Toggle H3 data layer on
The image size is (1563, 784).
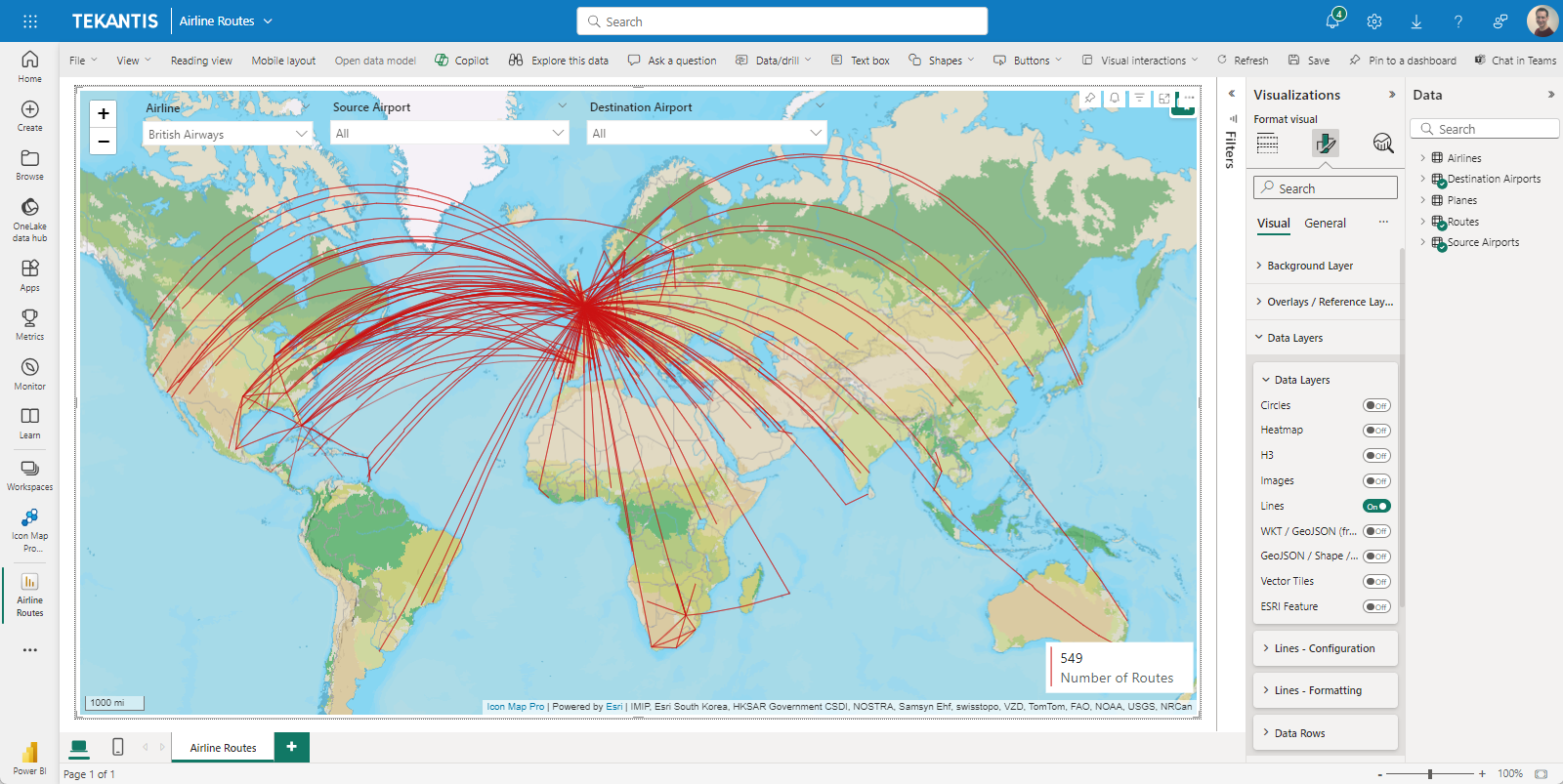1376,456
